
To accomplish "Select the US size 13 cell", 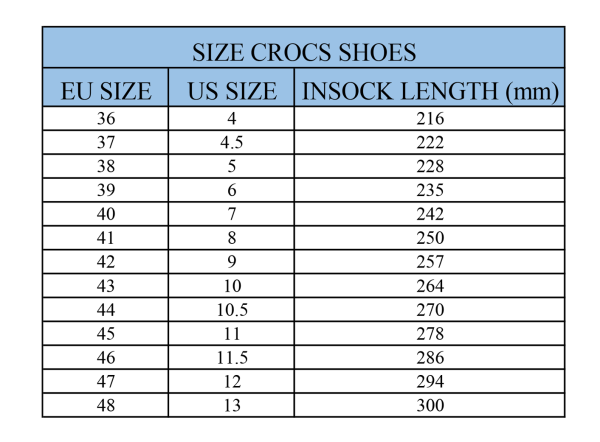I will pos(232,405).
